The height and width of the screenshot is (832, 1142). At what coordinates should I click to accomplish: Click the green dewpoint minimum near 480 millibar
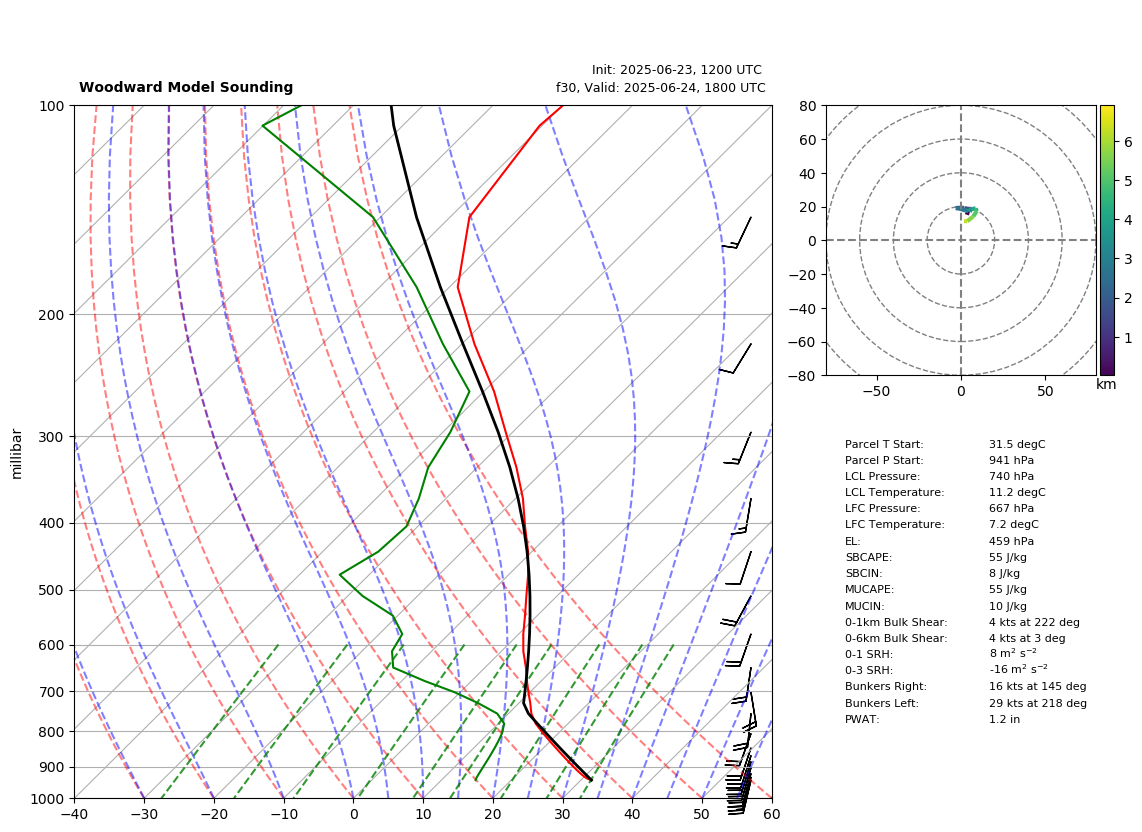(340, 574)
